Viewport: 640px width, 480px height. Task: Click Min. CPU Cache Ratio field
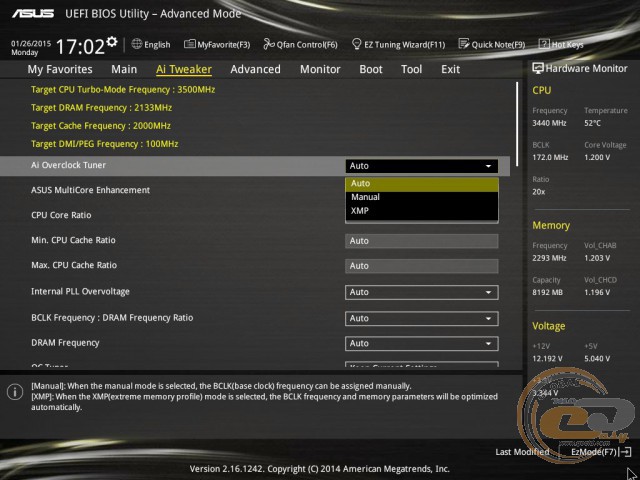[x=422, y=241]
